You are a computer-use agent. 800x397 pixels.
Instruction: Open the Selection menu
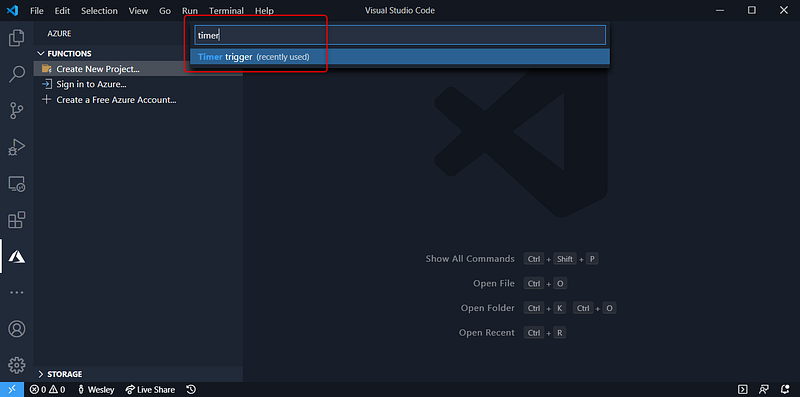[x=99, y=11]
